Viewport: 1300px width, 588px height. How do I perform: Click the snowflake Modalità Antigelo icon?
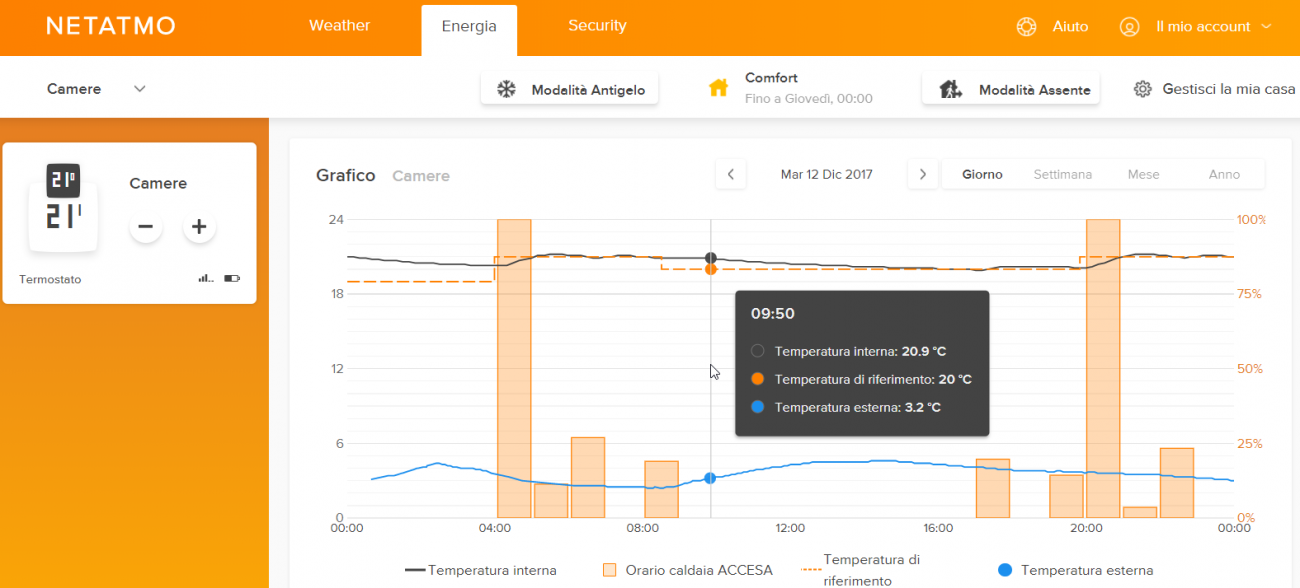point(507,90)
